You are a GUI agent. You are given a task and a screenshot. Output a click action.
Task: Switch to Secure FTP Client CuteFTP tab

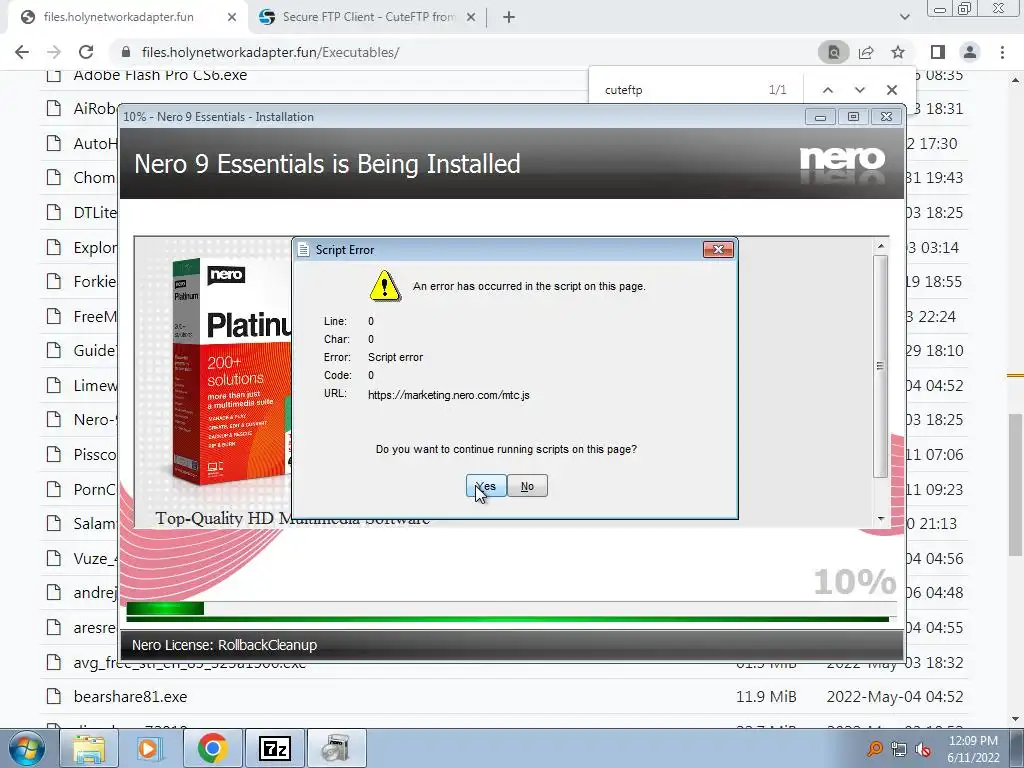pos(368,17)
